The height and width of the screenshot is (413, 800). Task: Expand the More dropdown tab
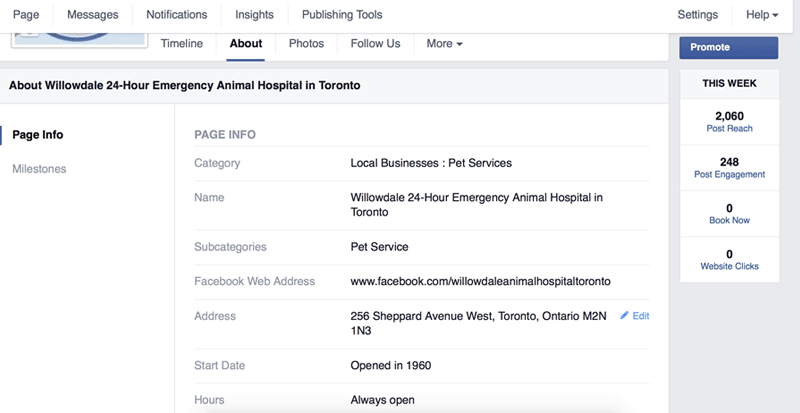(x=444, y=44)
